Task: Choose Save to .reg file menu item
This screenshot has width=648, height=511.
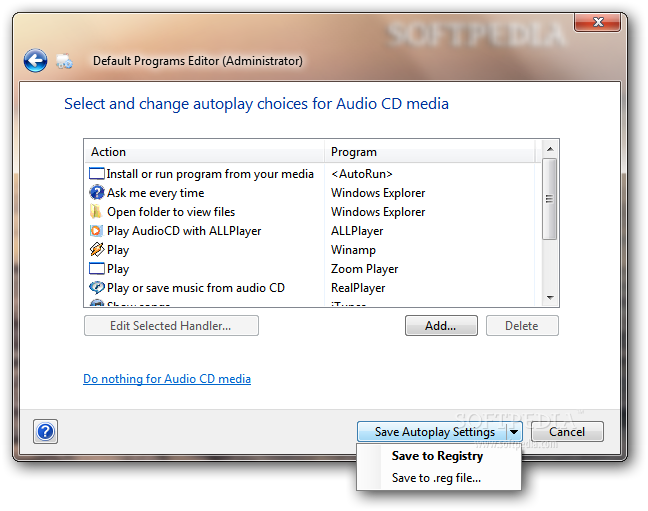Action: 436,478
